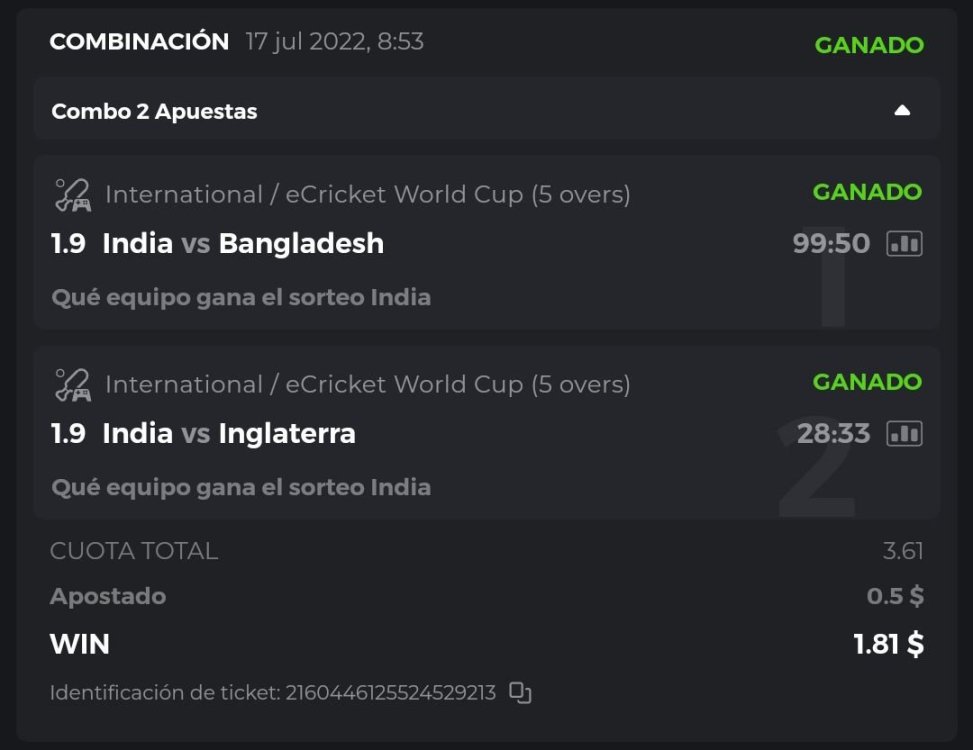Copy the ticket identification number
973x750 pixels.
click(x=520, y=692)
